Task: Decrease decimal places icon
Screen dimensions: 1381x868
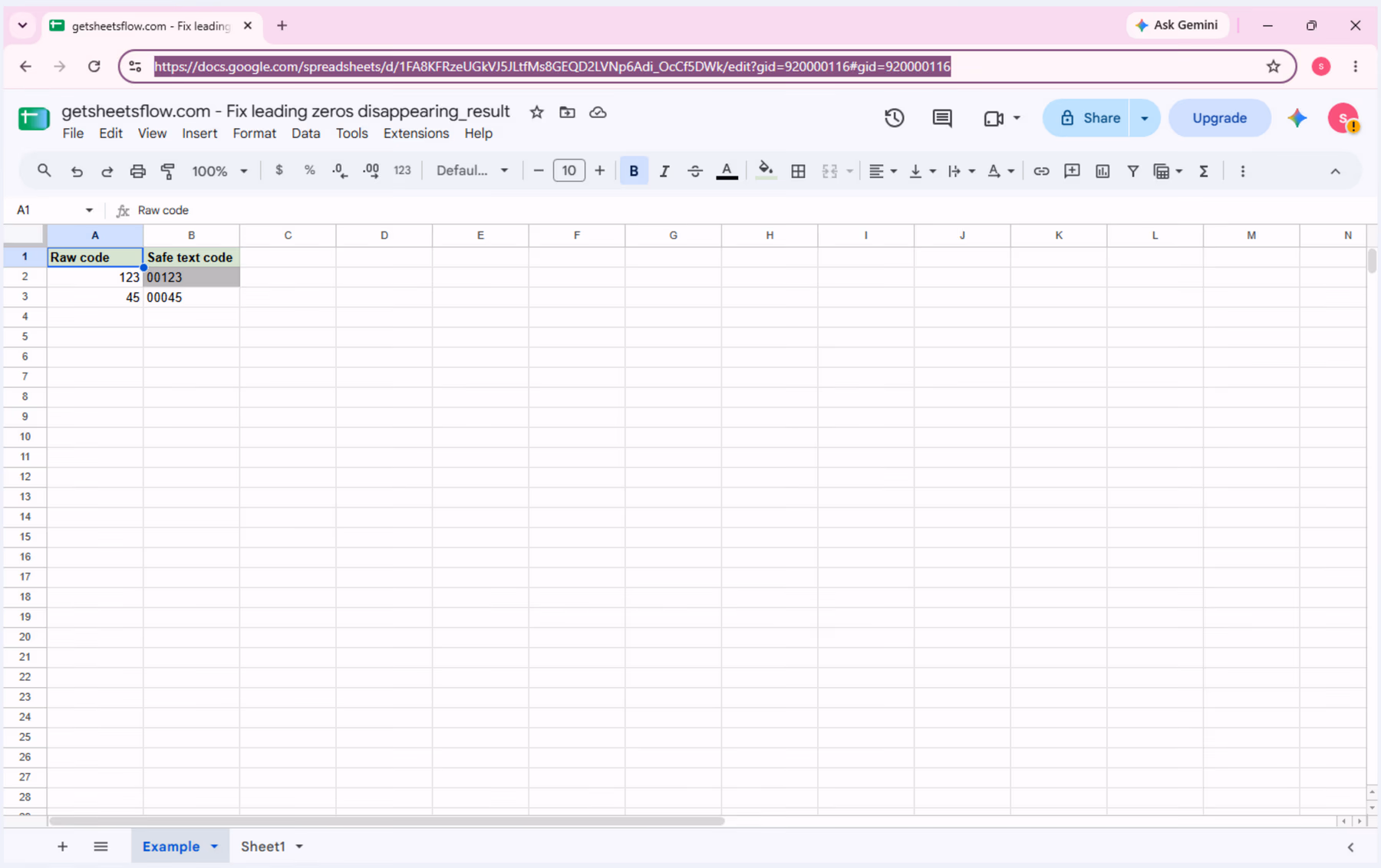Action: (340, 171)
